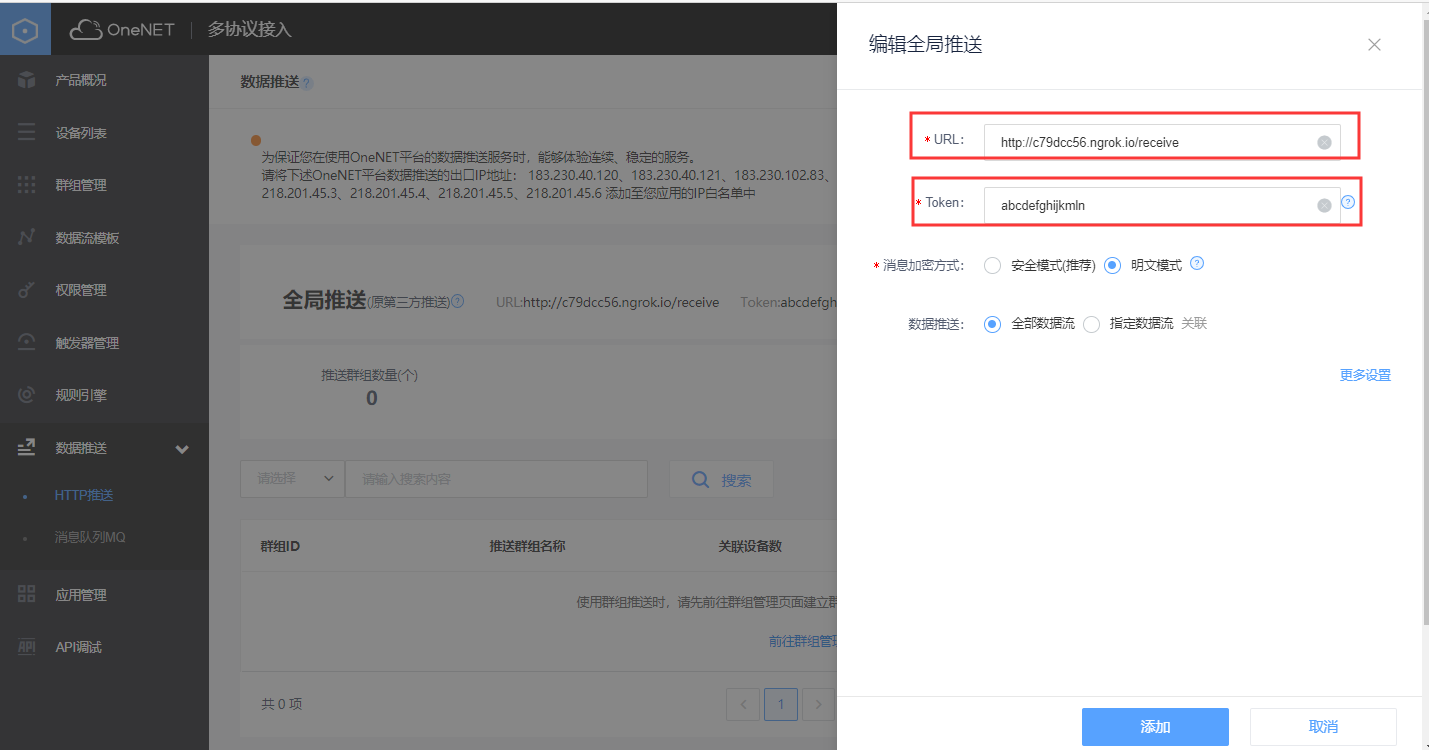This screenshot has height=750, width=1429.
Task: Select 明文模式 radio option
Action: [1113, 265]
